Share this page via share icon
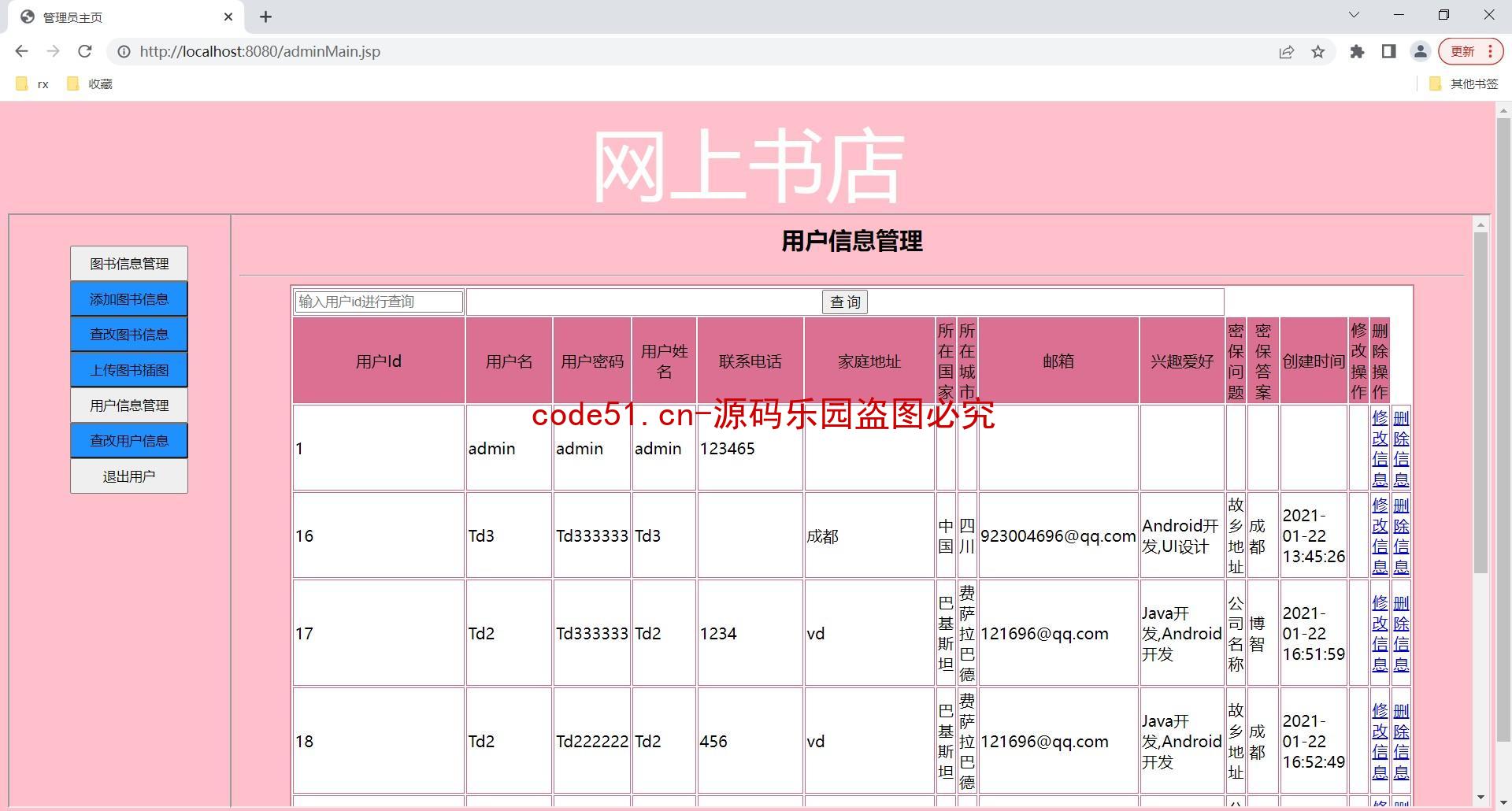This screenshot has height=811, width=1512. pos(1287,51)
